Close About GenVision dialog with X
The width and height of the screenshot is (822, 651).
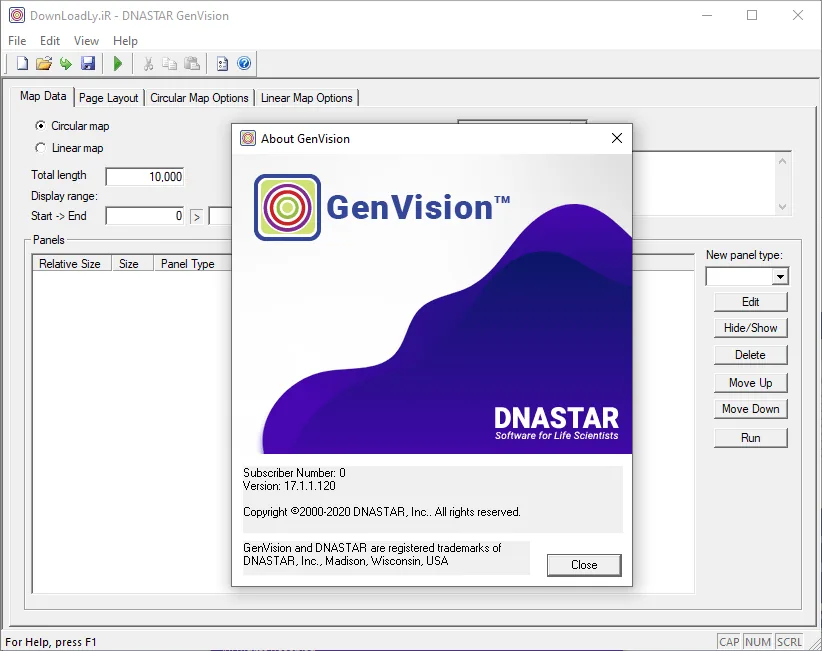617,138
